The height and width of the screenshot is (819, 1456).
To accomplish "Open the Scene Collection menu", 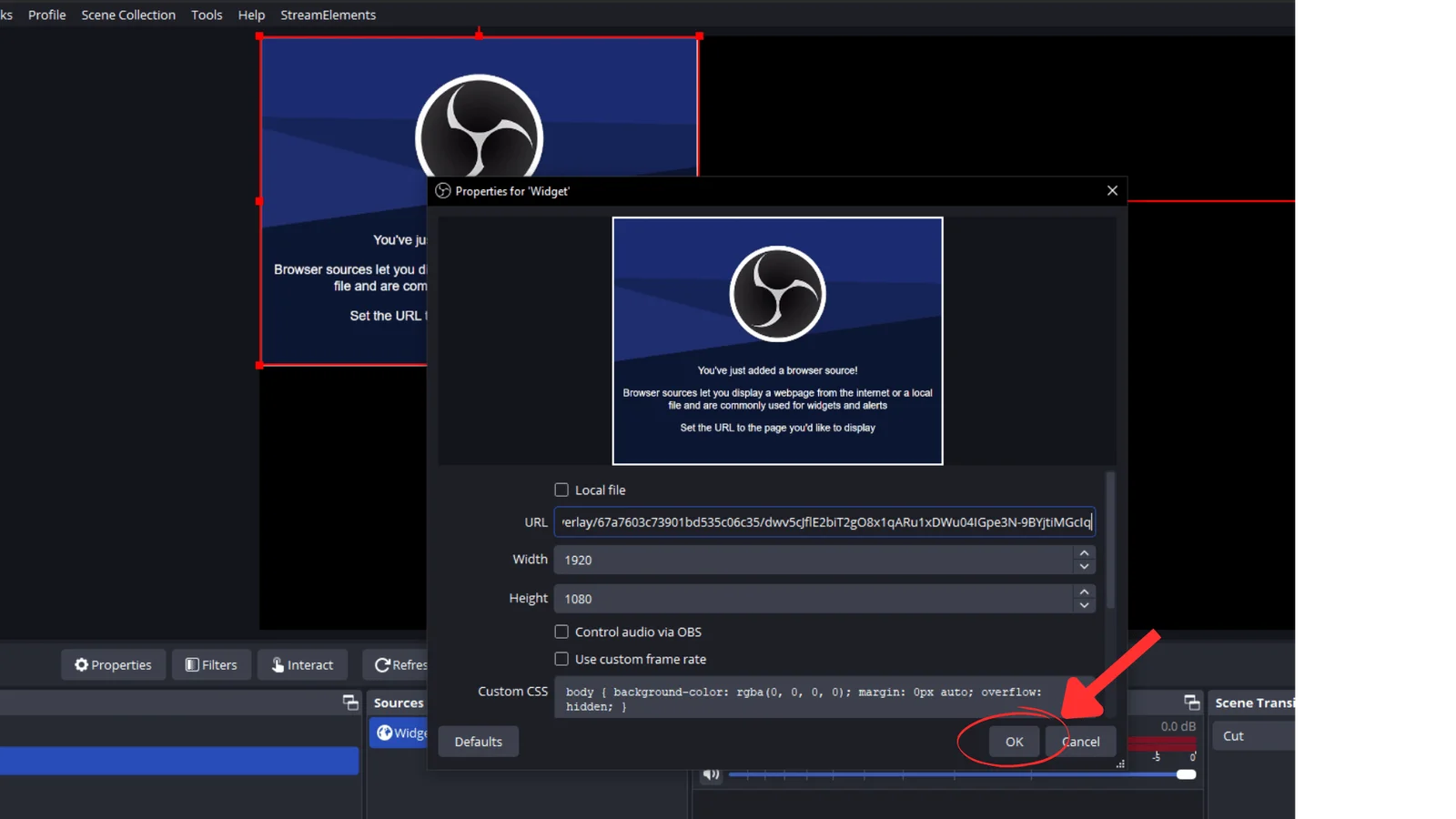I will (128, 15).
